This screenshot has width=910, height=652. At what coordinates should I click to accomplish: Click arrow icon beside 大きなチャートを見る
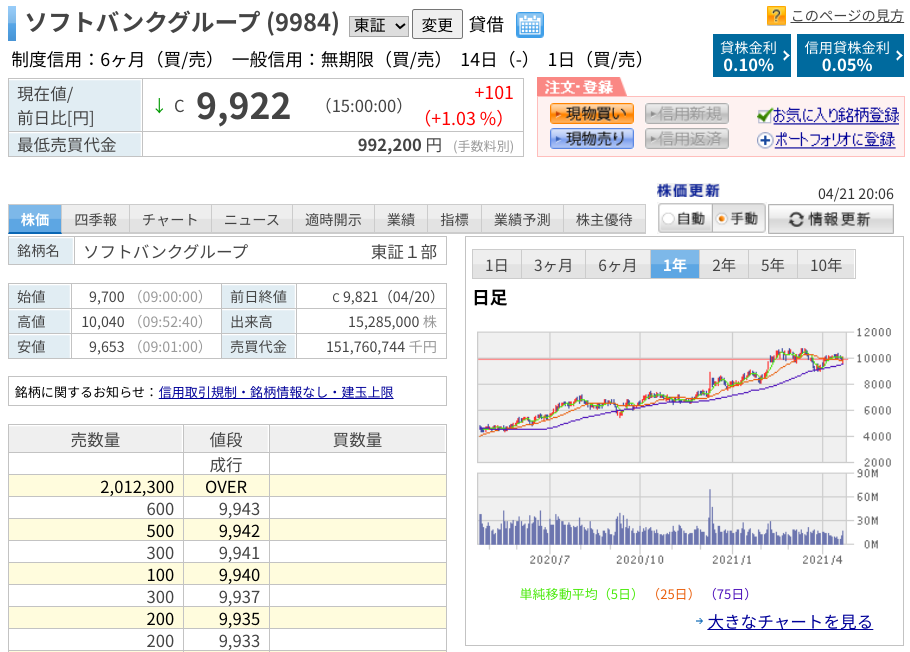[700, 621]
